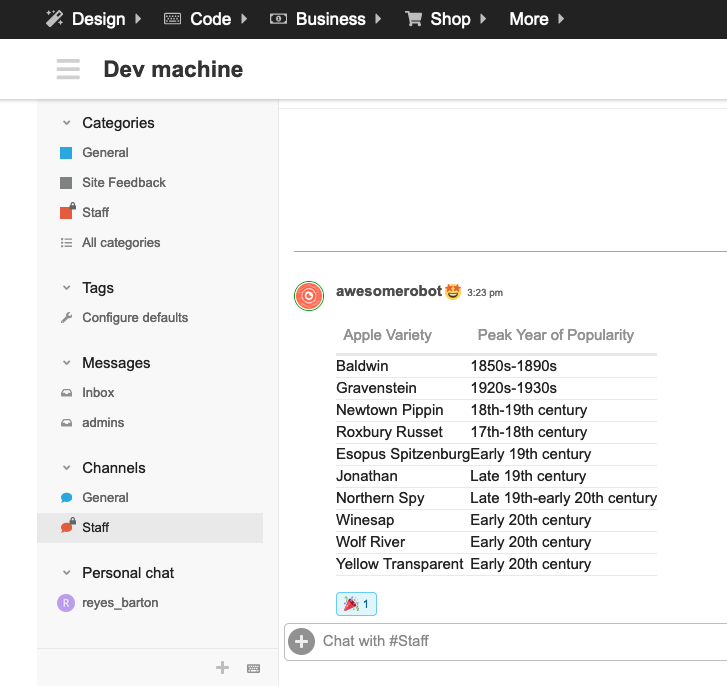Screen dimensions: 727x686
Task: Open personal chat with reyes_barton
Action: coord(120,603)
